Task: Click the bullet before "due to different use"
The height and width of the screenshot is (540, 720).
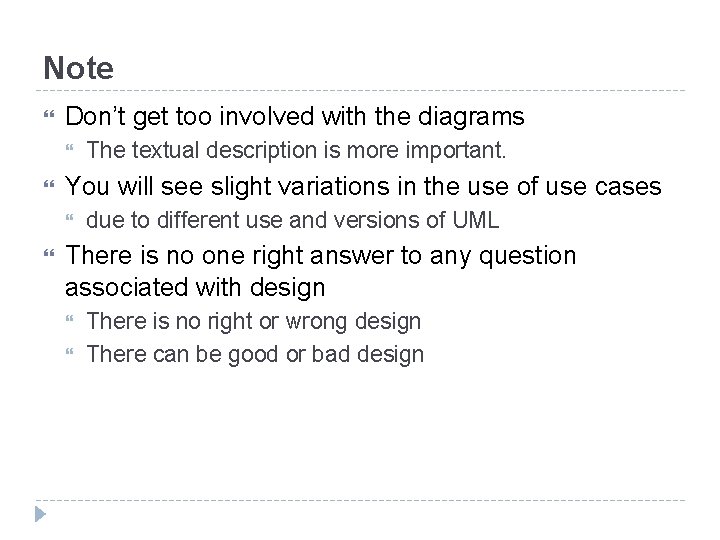Action: [71, 221]
